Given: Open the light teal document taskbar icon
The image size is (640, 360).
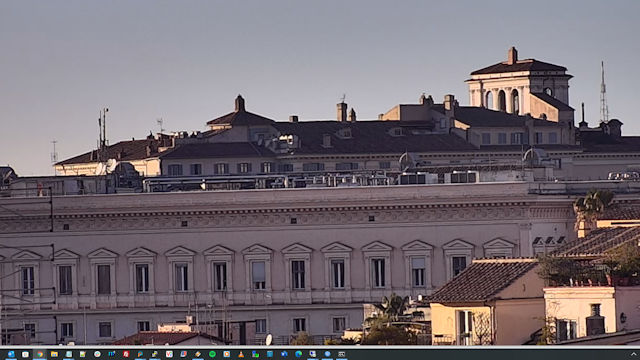Looking at the screenshot, I should (69, 354).
